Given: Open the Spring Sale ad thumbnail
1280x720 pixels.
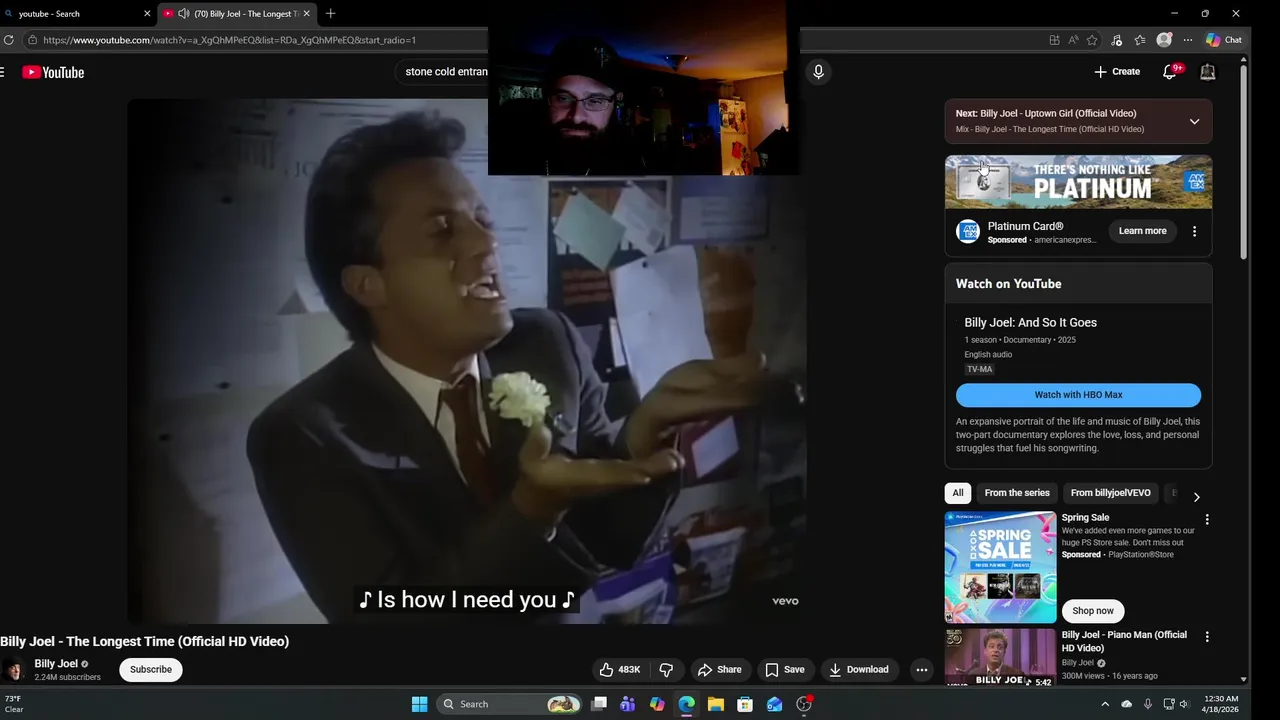Looking at the screenshot, I should (1000, 567).
